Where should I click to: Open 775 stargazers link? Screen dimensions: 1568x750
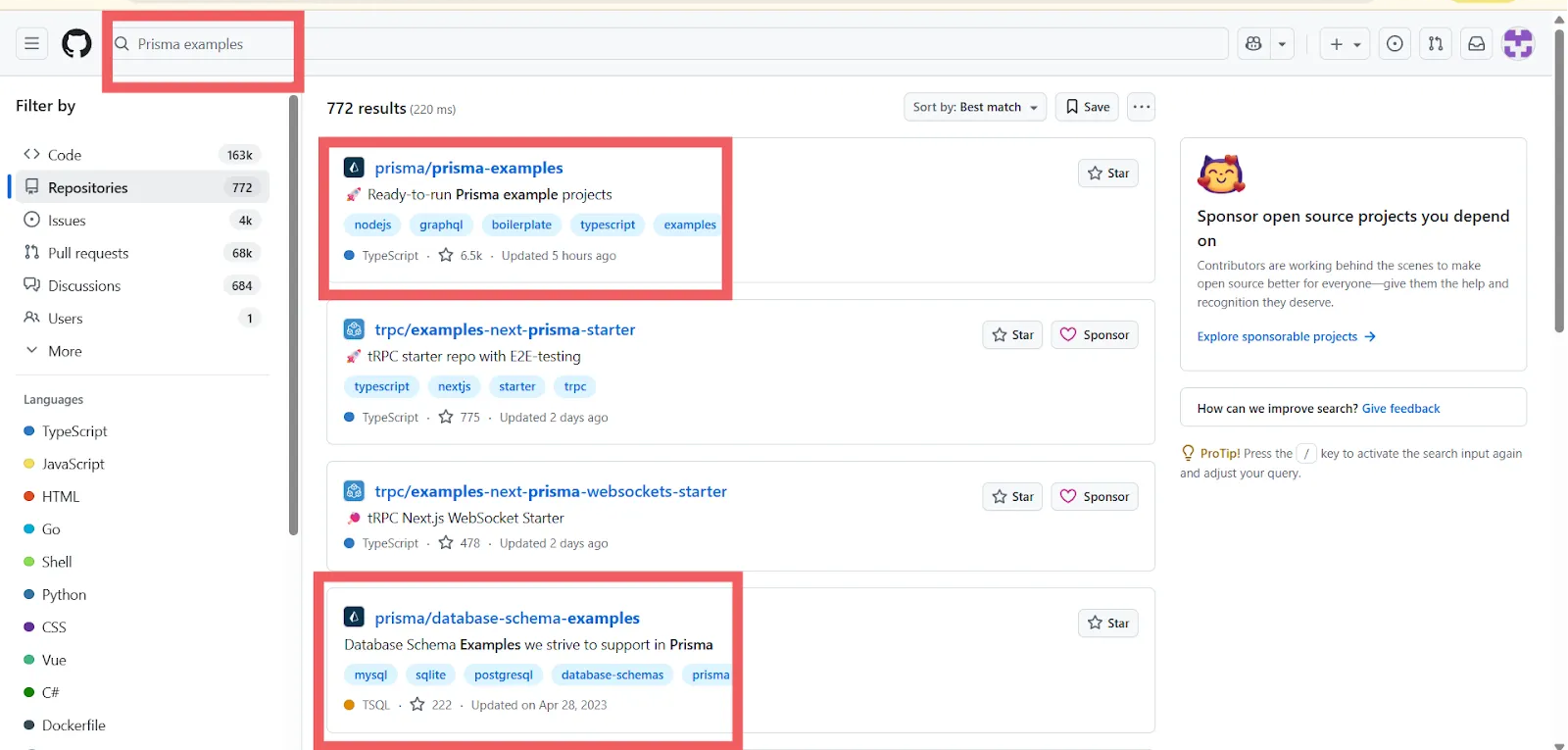[460, 418]
